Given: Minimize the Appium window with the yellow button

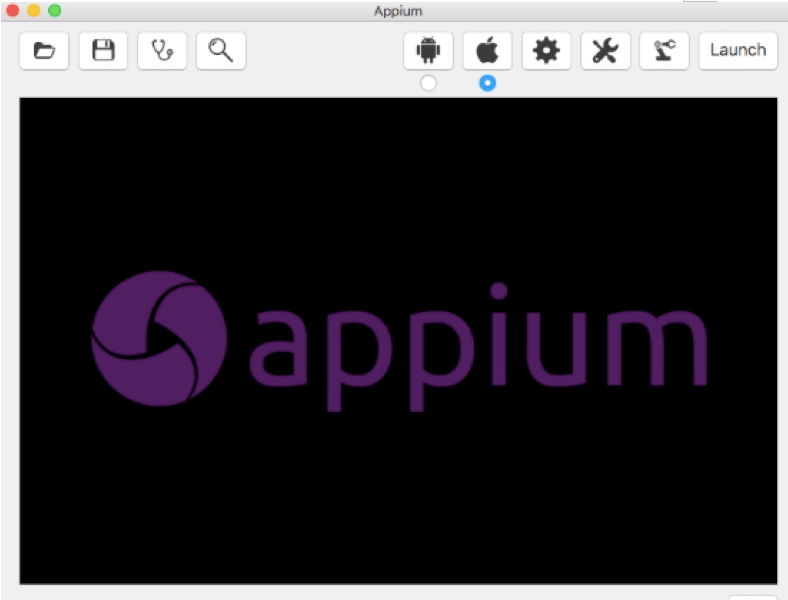Looking at the screenshot, I should click(x=34, y=11).
